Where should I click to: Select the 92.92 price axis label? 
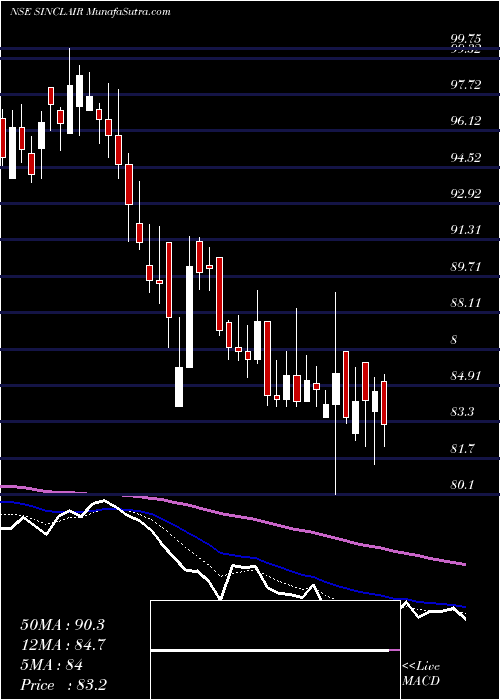pos(465,194)
